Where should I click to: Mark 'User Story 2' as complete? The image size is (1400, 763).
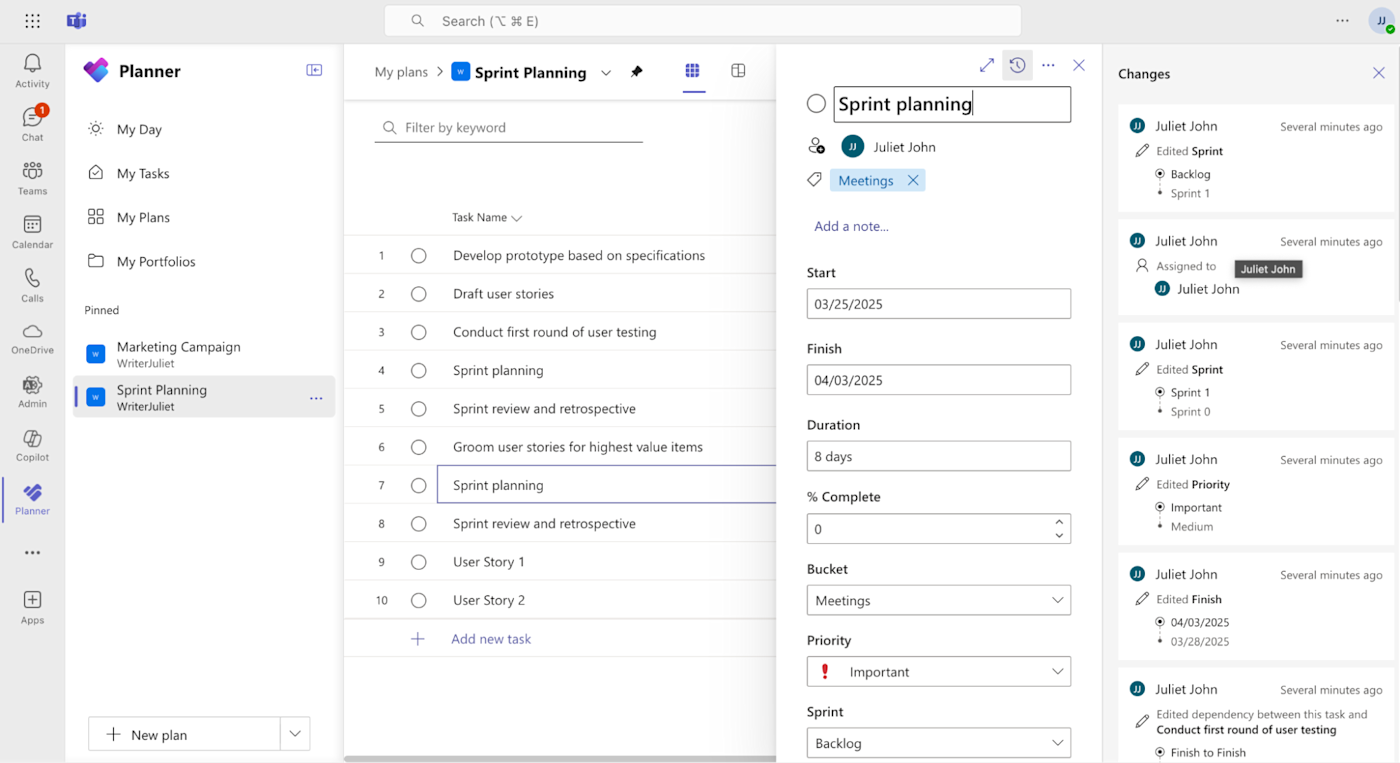point(419,600)
